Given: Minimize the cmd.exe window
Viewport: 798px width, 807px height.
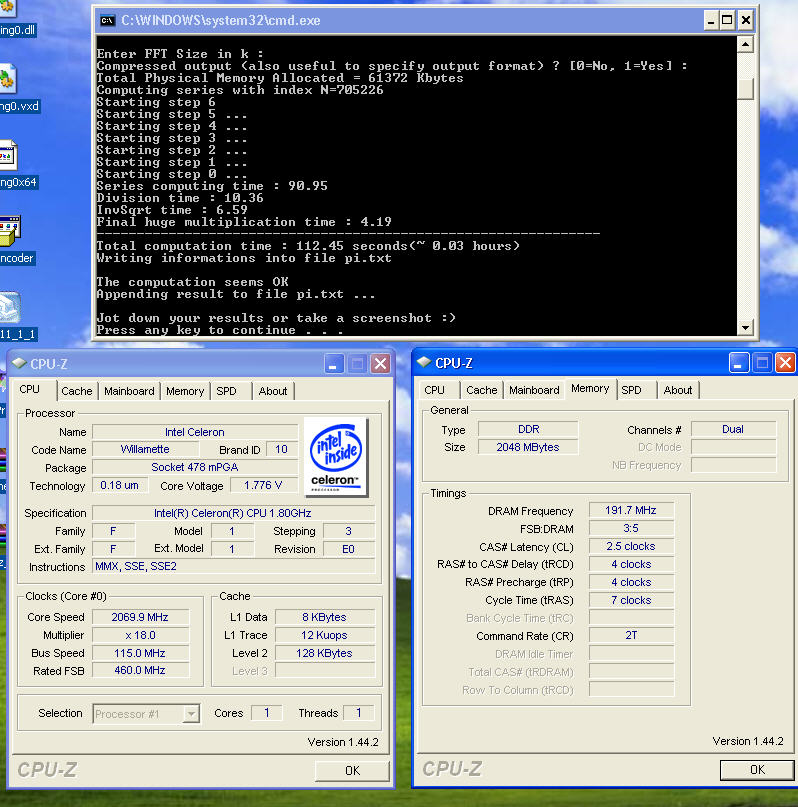Looking at the screenshot, I should click(711, 21).
